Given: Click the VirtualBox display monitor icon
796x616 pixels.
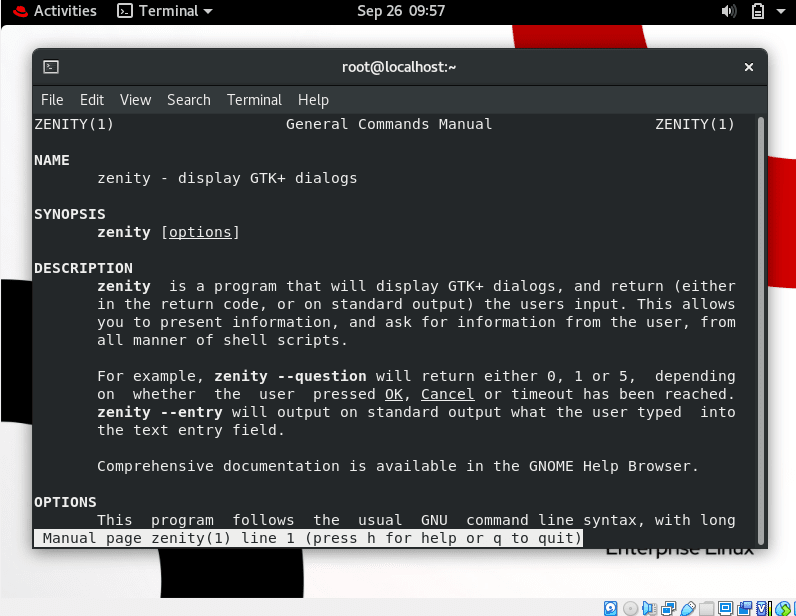Looking at the screenshot, I should pyautogui.click(x=725, y=608).
